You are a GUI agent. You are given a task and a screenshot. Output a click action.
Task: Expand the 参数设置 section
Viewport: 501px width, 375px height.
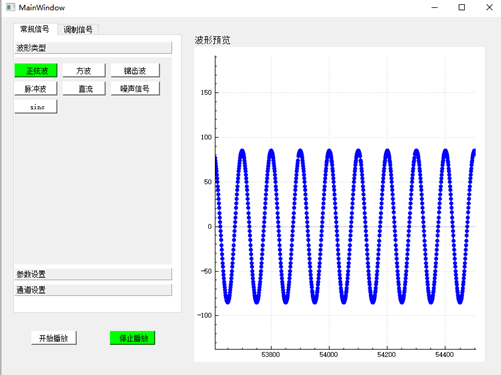tap(93, 274)
